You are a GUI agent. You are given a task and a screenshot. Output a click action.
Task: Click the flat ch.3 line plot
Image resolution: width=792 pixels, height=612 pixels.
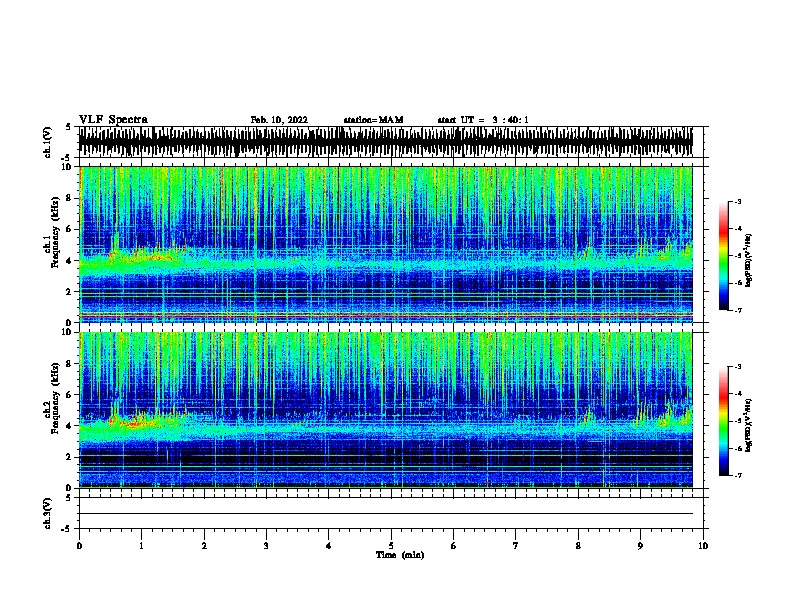[x=386, y=513]
